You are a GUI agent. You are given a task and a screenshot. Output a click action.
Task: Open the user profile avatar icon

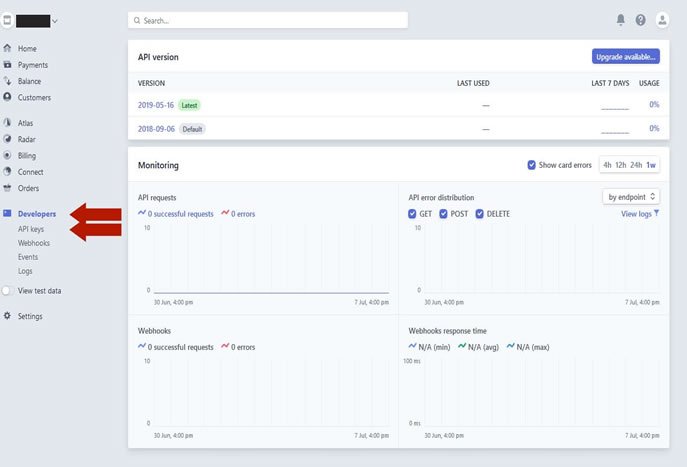tap(661, 20)
